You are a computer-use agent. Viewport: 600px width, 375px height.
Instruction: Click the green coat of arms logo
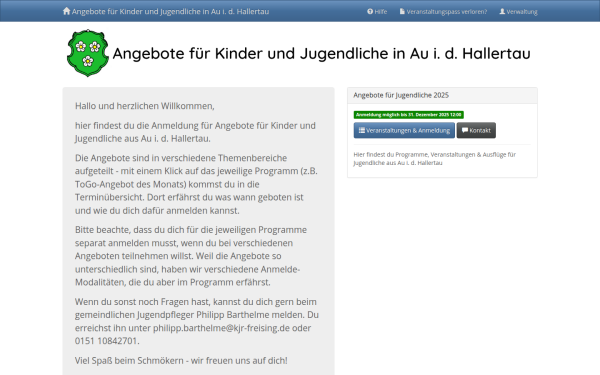point(88,53)
